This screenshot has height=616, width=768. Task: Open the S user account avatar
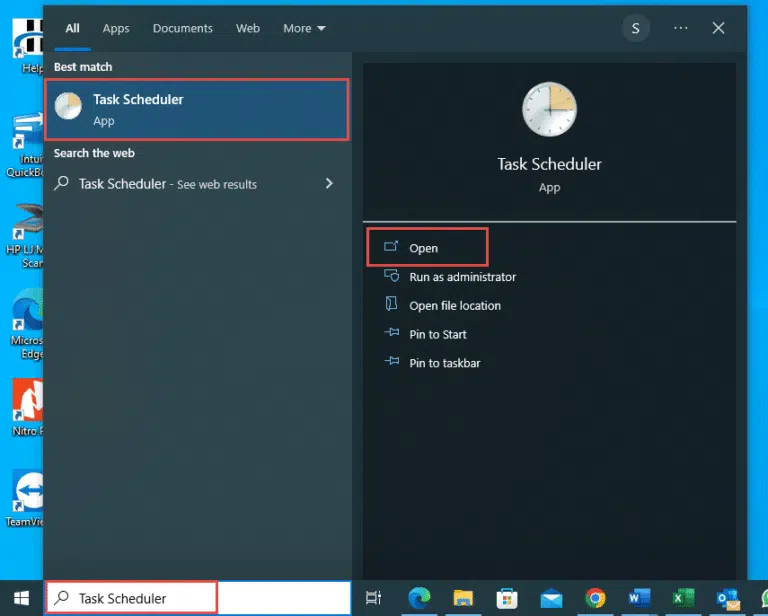point(636,28)
